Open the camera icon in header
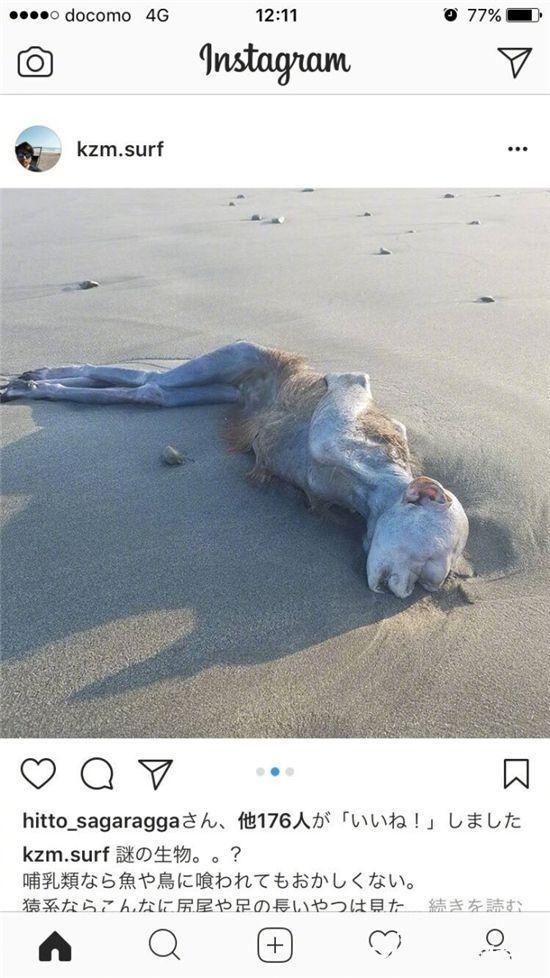This screenshot has height=978, width=550. 36,62
